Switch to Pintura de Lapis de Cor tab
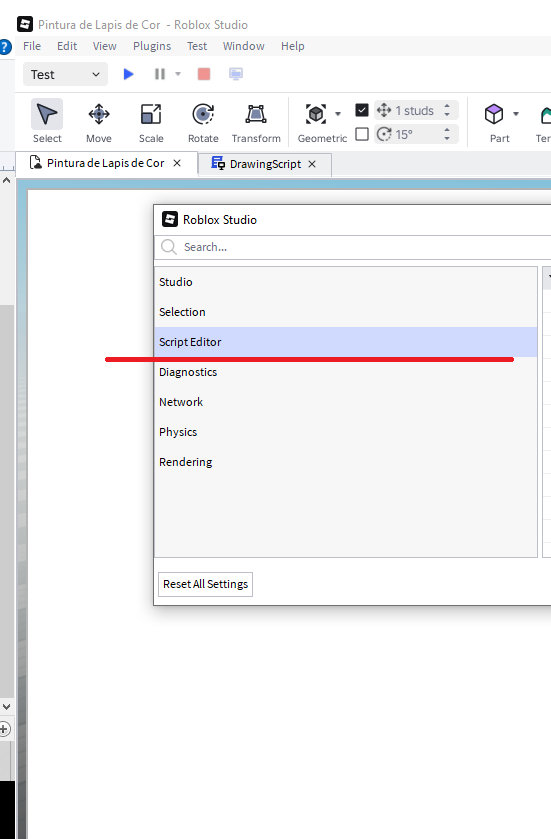Viewport: 551px width, 839px height. click(106, 163)
